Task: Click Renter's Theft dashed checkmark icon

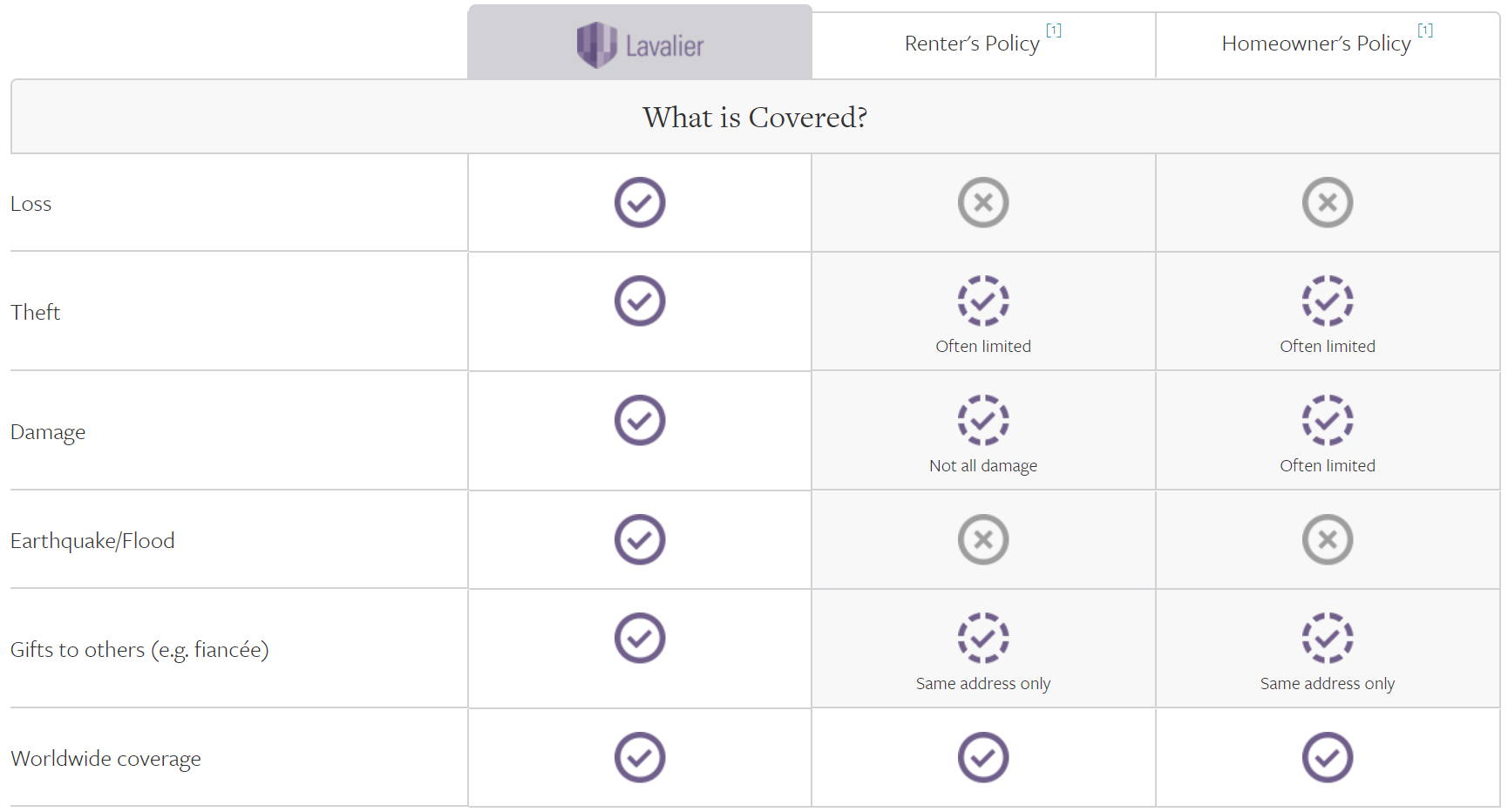Action: [983, 301]
